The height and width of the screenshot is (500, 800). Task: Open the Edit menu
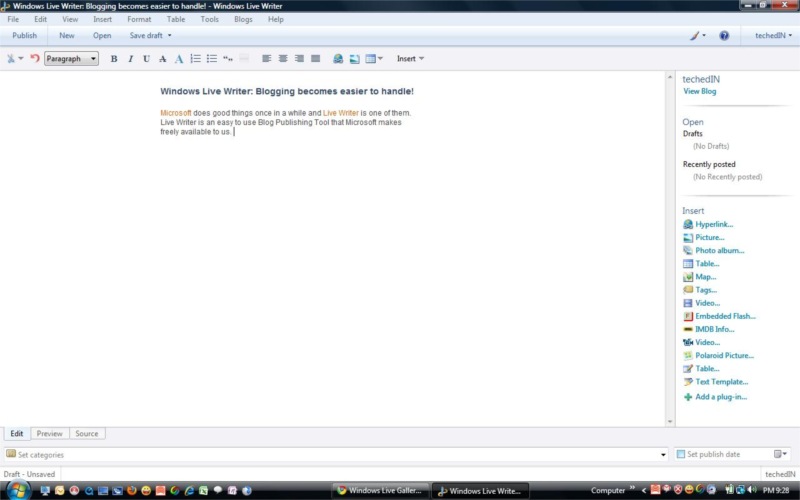tap(40, 19)
